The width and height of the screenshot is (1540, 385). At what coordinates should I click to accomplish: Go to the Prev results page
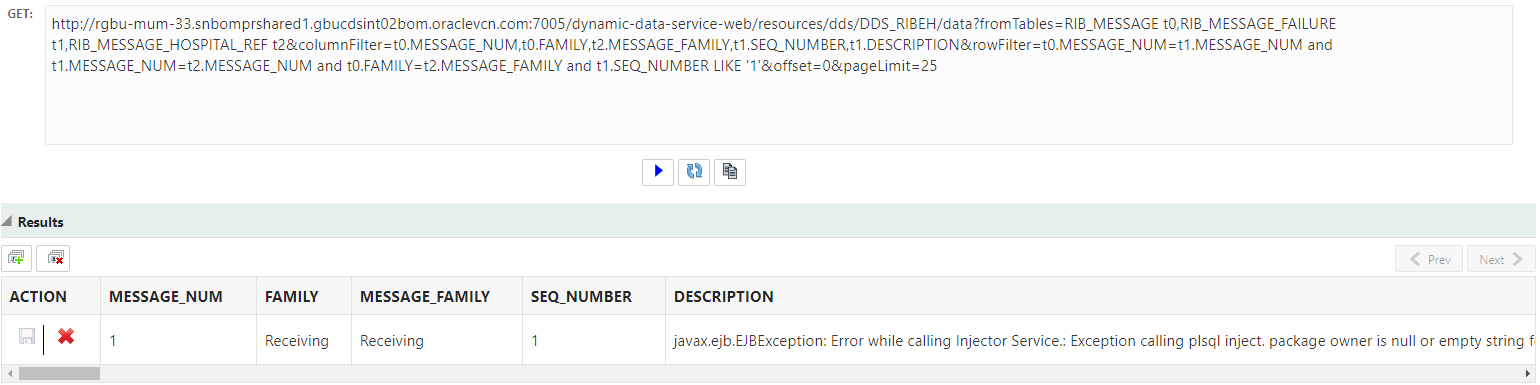coord(1429,259)
